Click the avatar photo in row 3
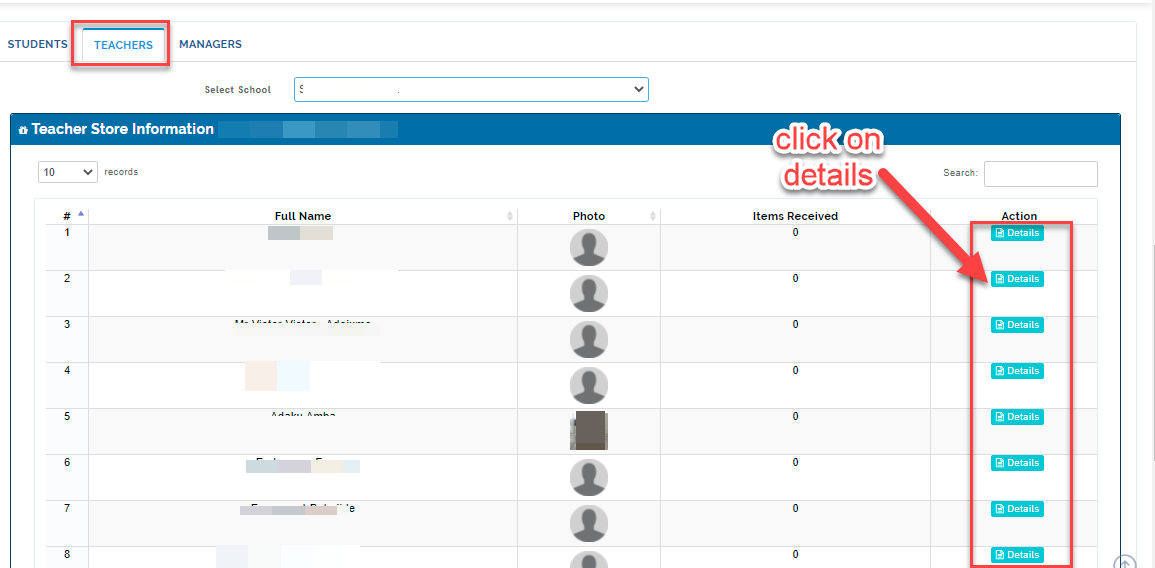1155x568 pixels. [x=589, y=340]
